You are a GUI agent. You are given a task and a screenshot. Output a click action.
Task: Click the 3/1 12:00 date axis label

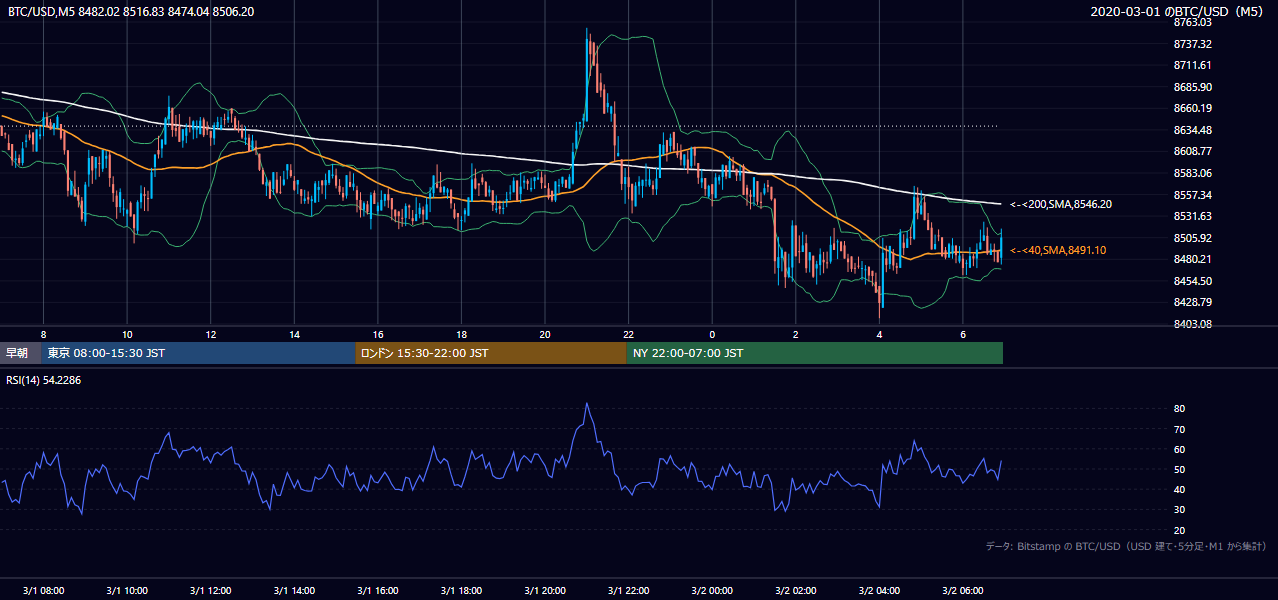[x=210, y=590]
